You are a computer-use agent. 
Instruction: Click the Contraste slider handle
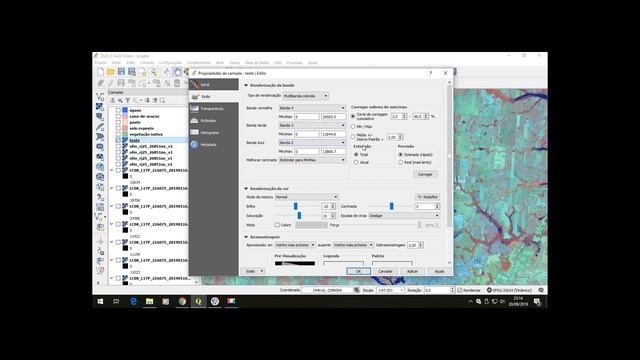click(391, 206)
